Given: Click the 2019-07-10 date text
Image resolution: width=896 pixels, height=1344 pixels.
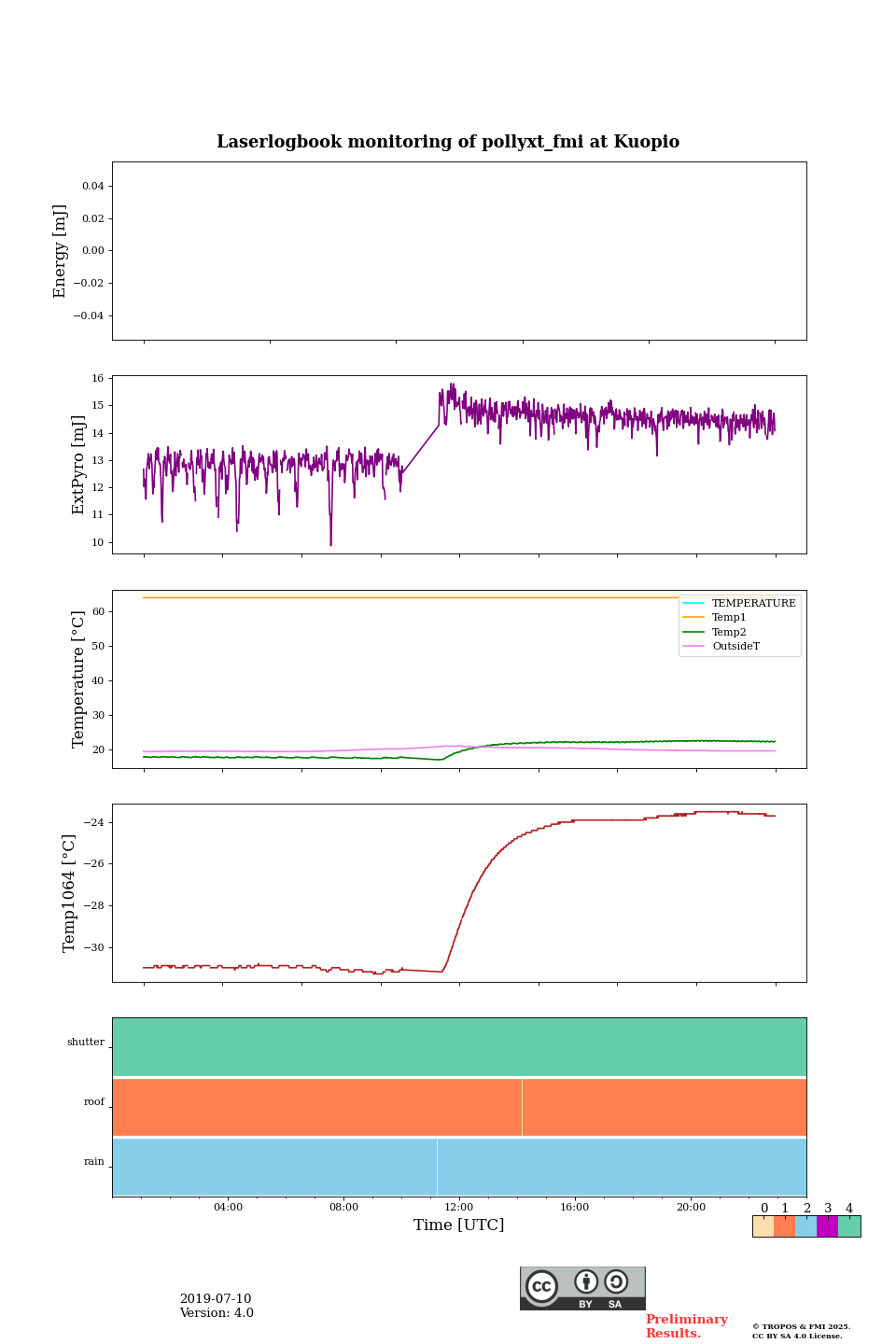Looking at the screenshot, I should coord(216,1299).
